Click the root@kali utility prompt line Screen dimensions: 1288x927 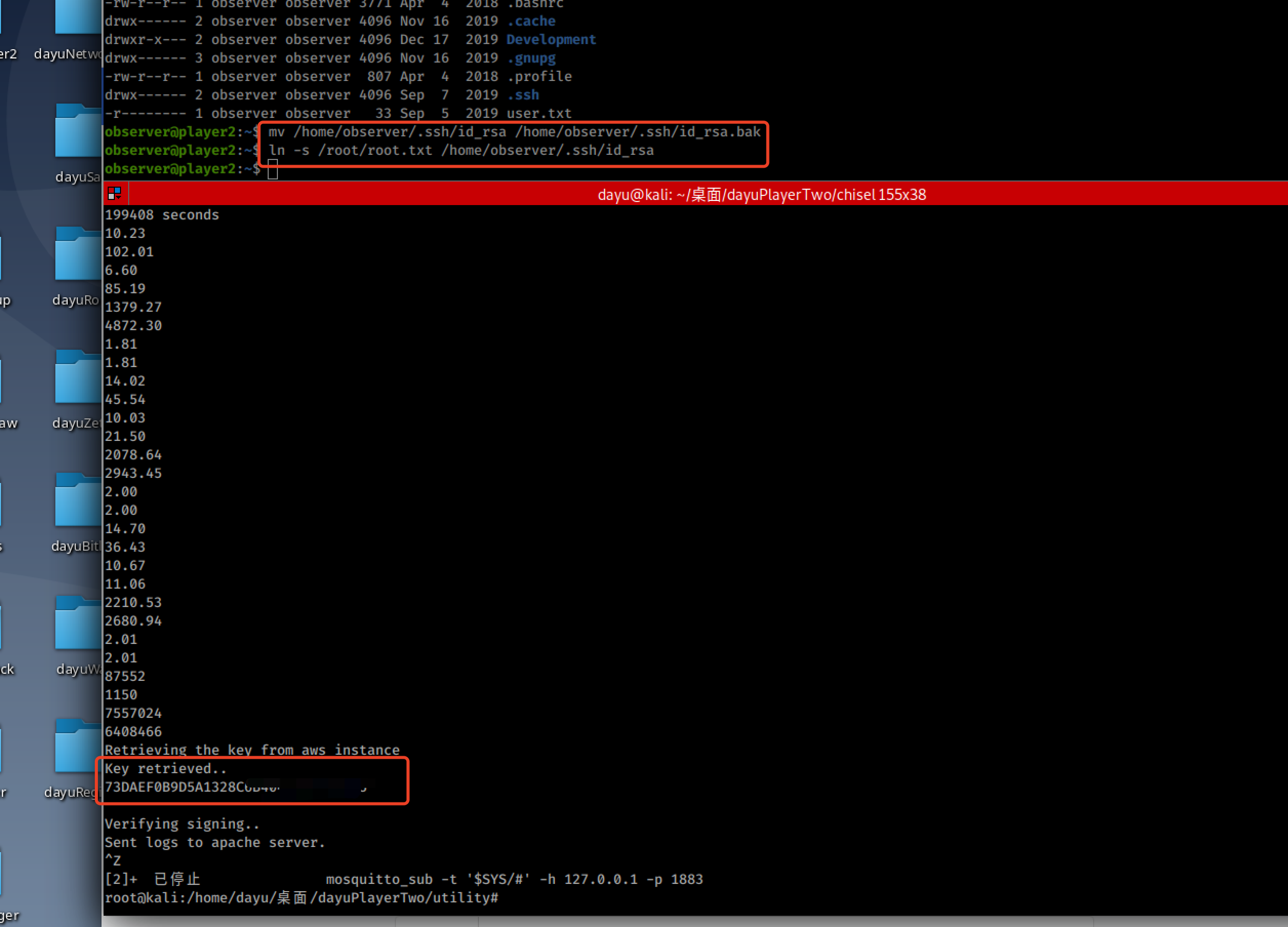coord(301,897)
